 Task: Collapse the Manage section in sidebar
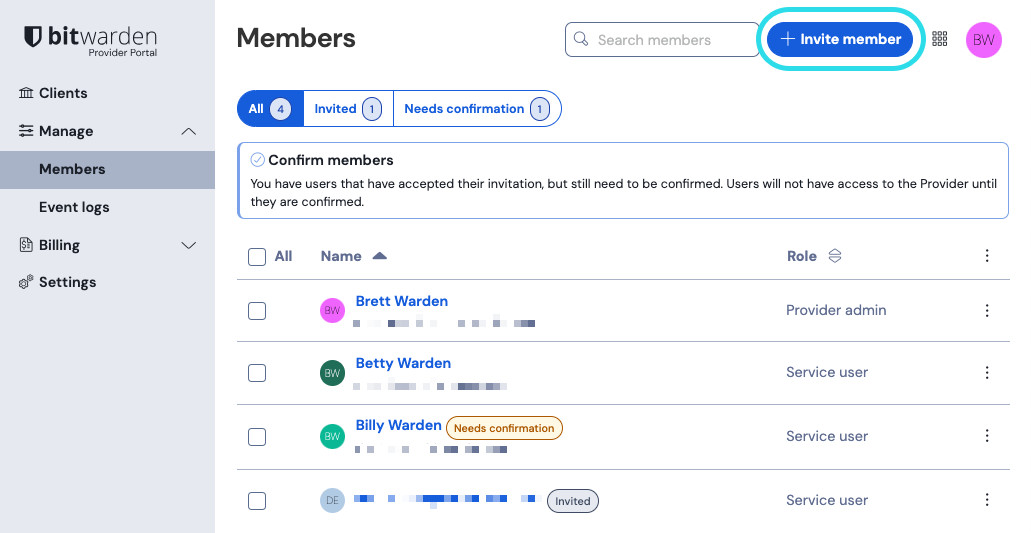pyautogui.click(x=188, y=131)
